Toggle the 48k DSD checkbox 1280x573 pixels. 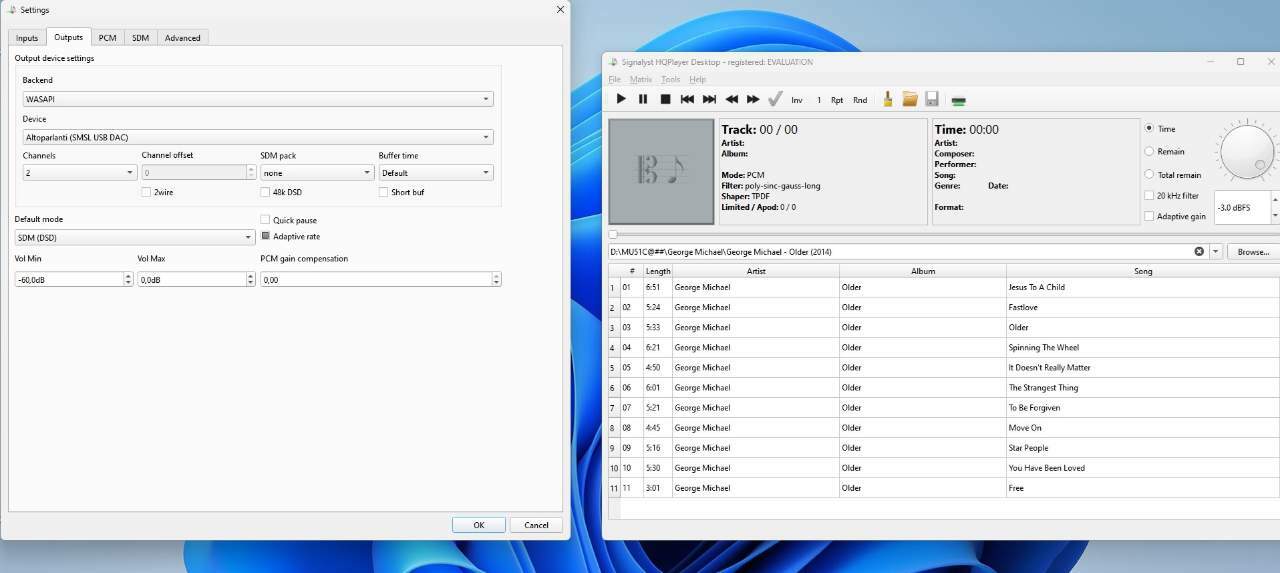click(x=265, y=192)
